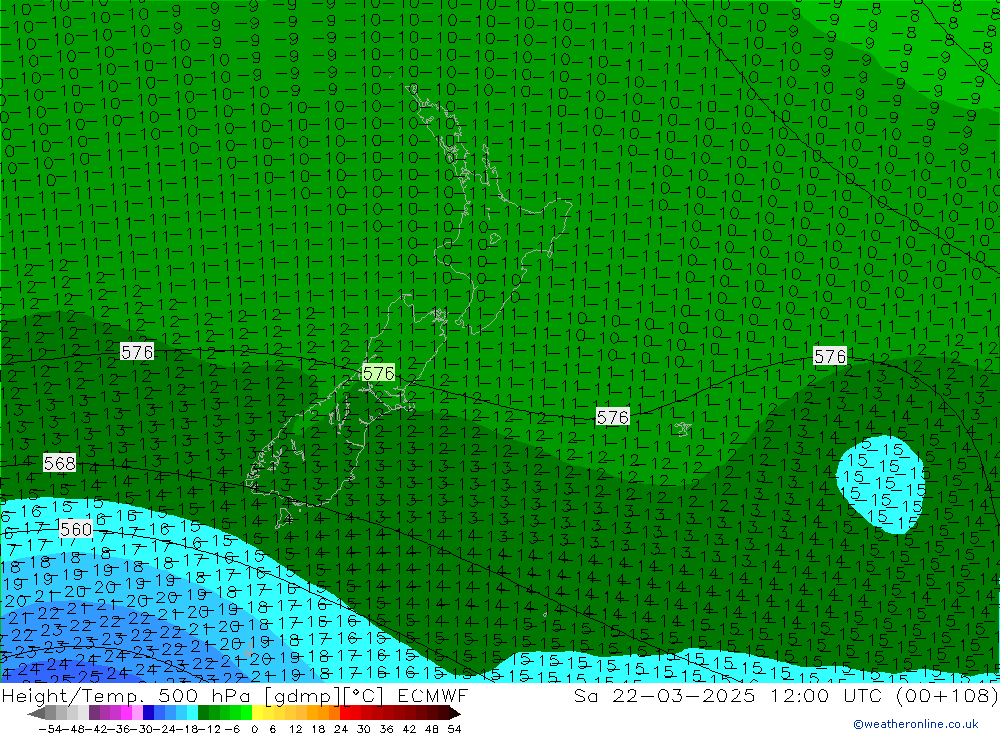Screen dimensions: 1000x733
Task: Click the 568 height contour label
Action: coord(60,463)
